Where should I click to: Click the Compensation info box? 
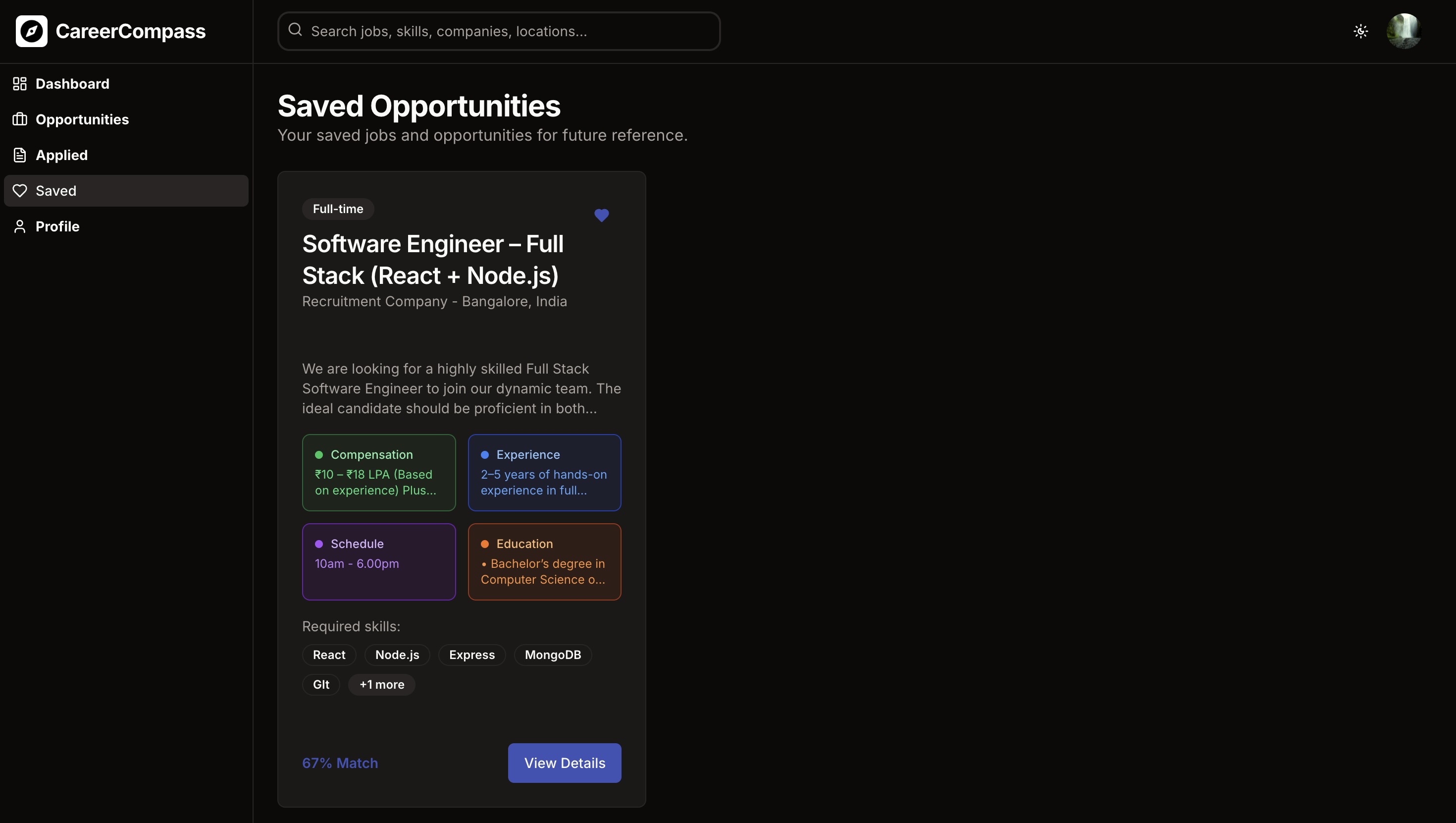coord(379,472)
